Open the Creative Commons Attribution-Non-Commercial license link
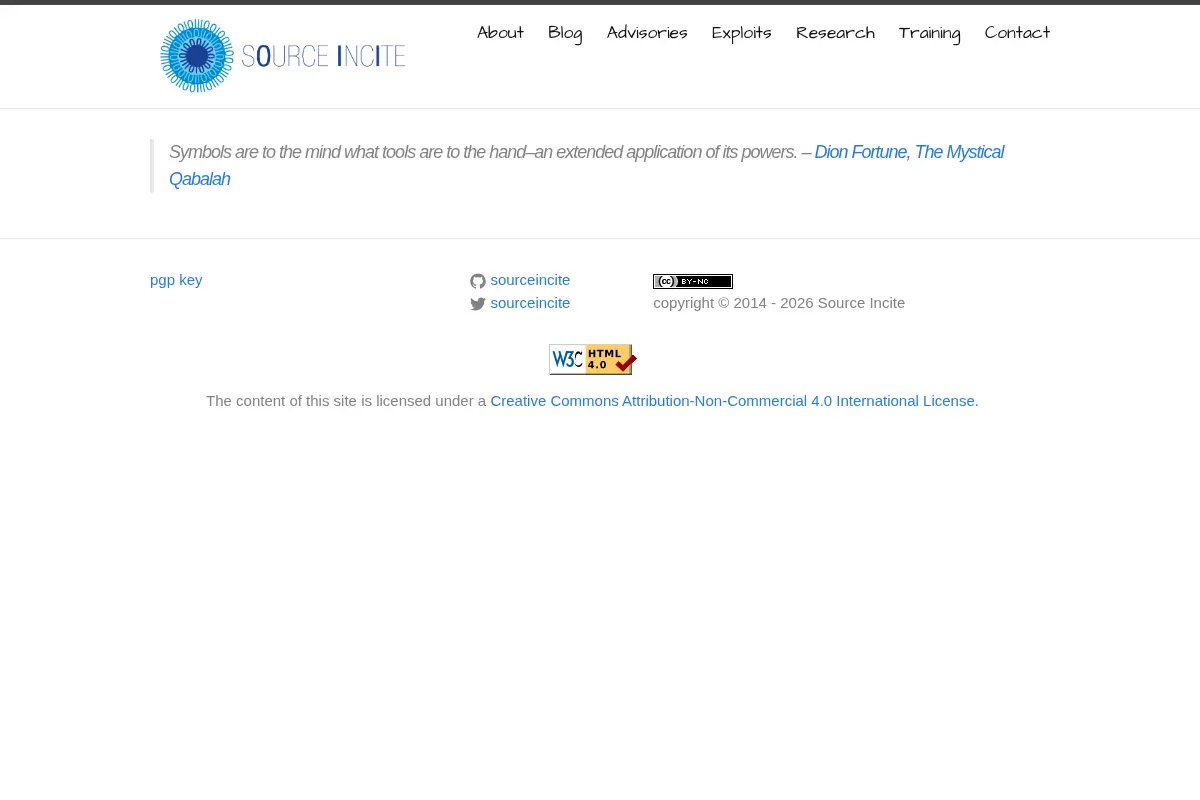This screenshot has width=1200, height=800. [734, 401]
